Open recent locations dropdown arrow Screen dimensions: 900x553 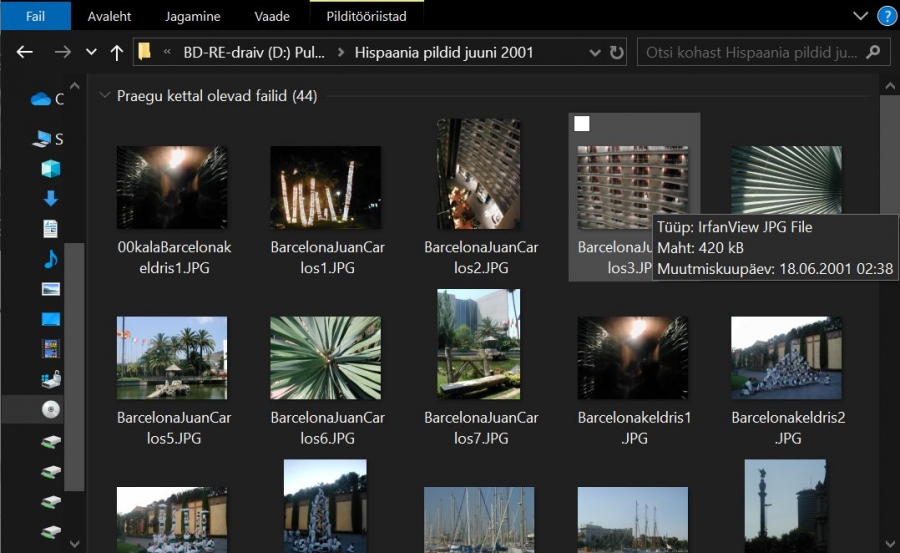(x=91, y=52)
